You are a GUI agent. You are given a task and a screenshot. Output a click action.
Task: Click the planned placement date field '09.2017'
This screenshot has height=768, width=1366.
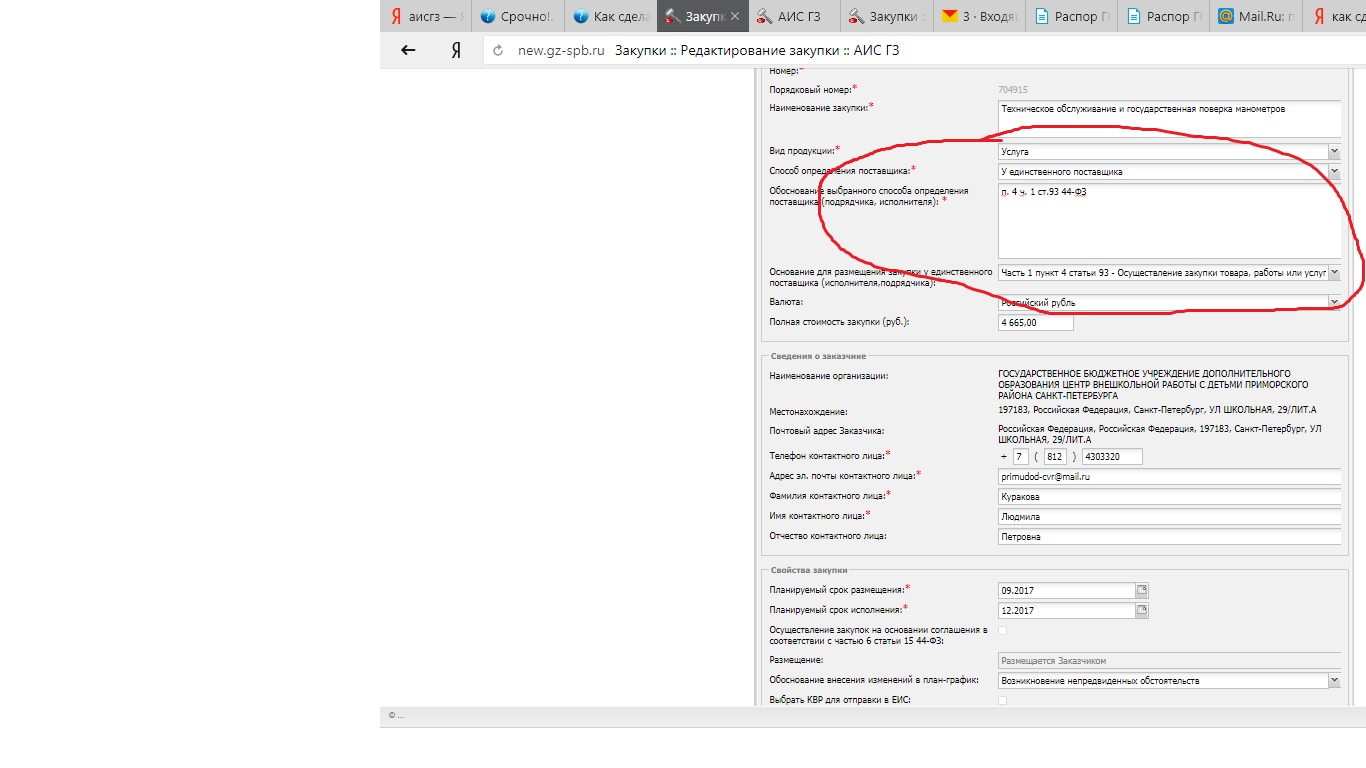pyautogui.click(x=1066, y=590)
